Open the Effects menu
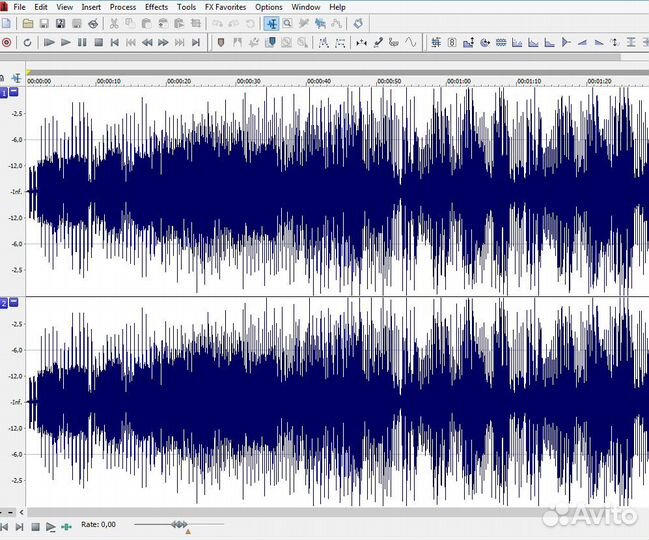Viewport: 649px width, 540px height. 156,7
